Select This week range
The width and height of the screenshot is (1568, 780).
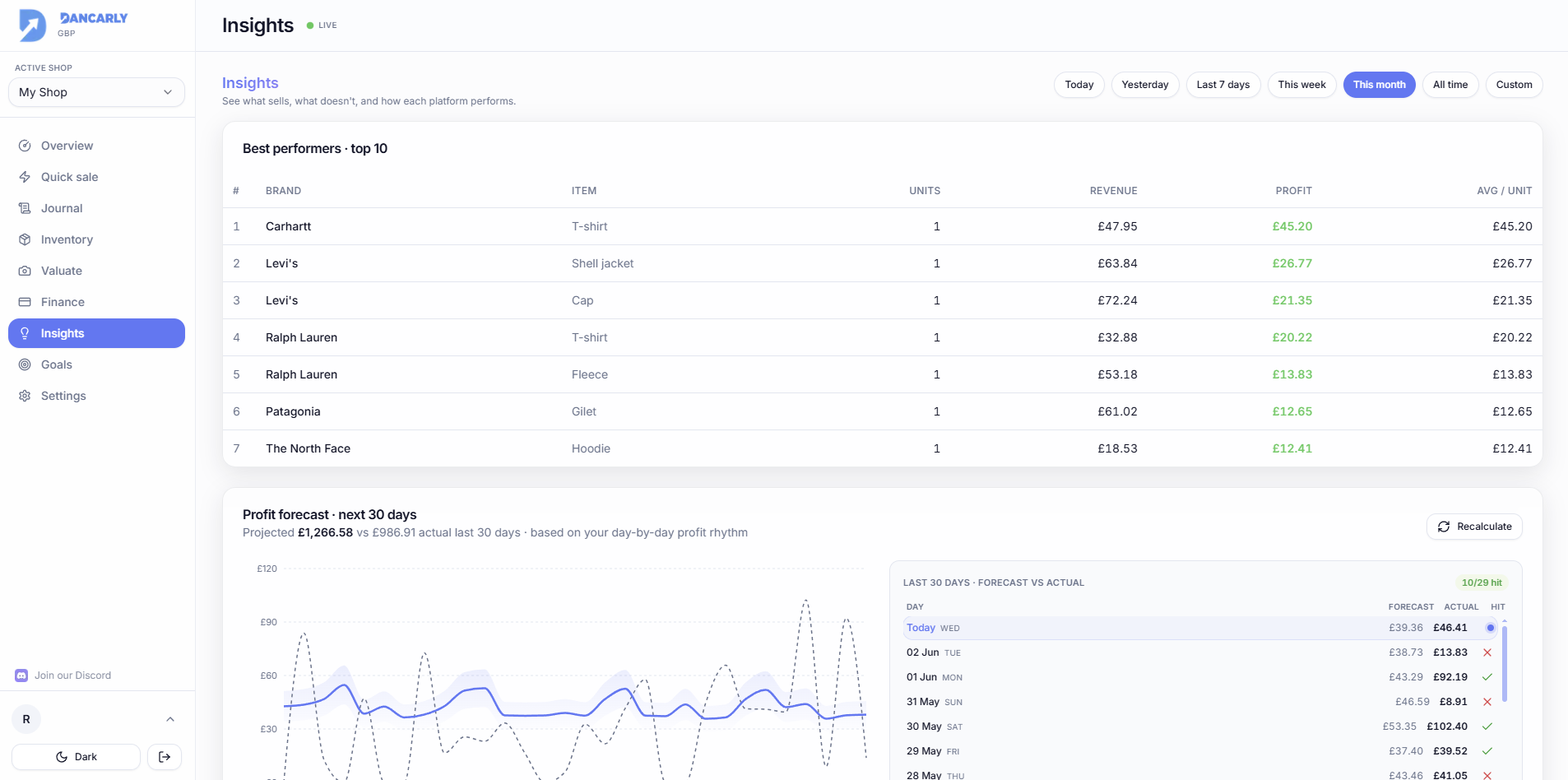tap(1302, 85)
